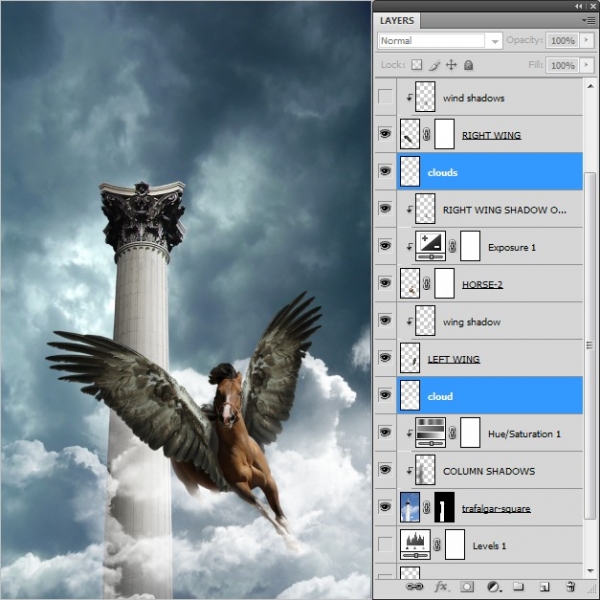Switch to the LAYERS tab
600x600 pixels.
coord(397,20)
